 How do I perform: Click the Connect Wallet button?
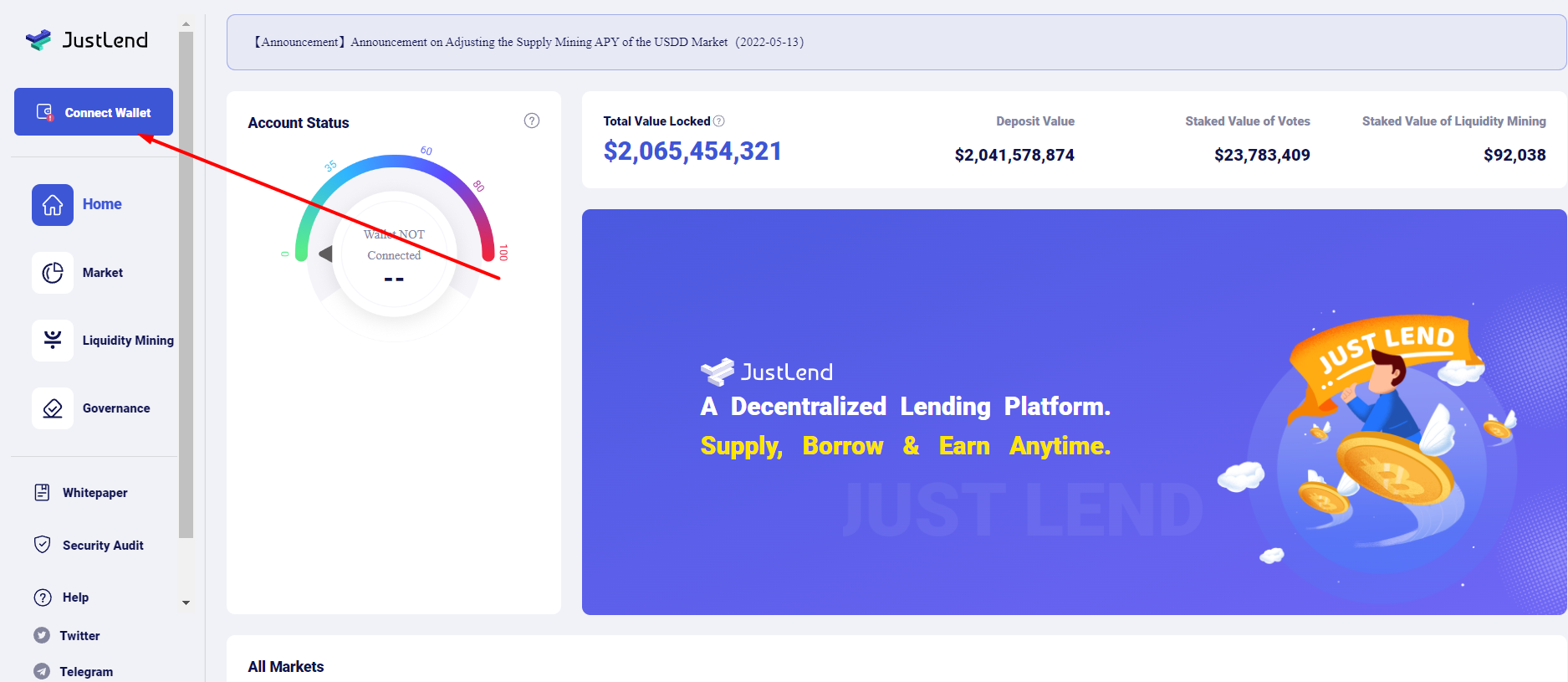click(94, 112)
